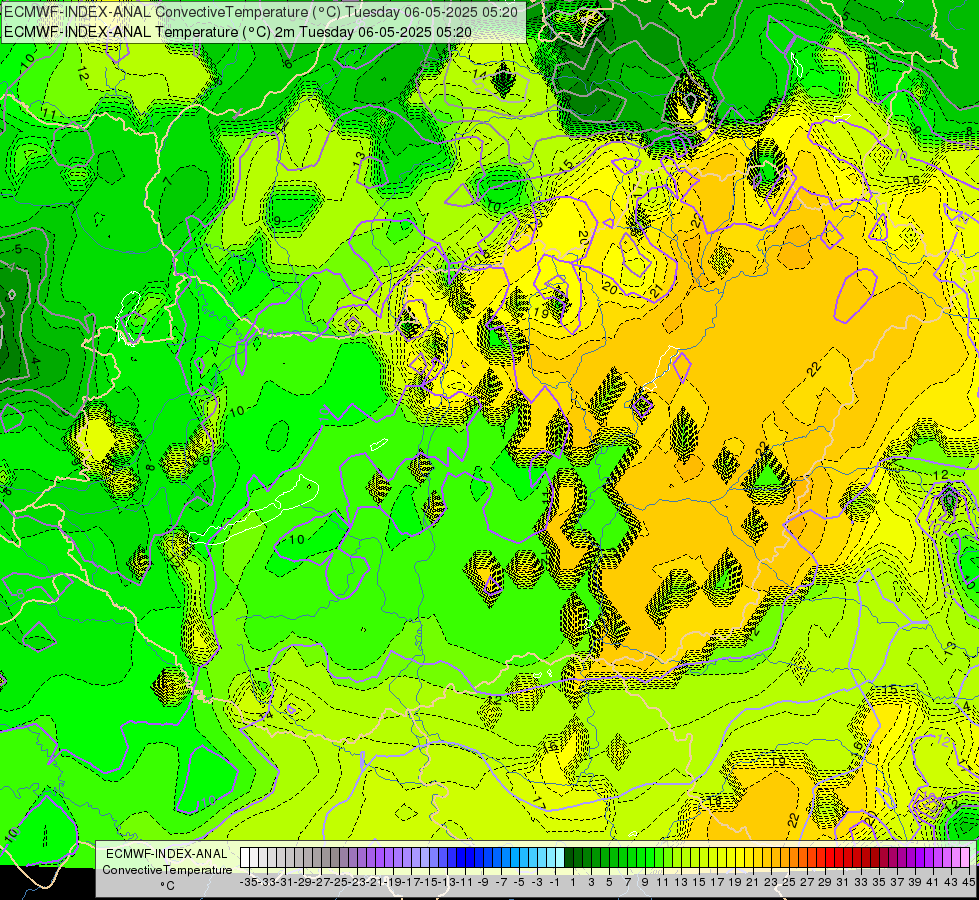
Task: Select the light cyan swatch above legend value -1
Action: (x=551, y=858)
